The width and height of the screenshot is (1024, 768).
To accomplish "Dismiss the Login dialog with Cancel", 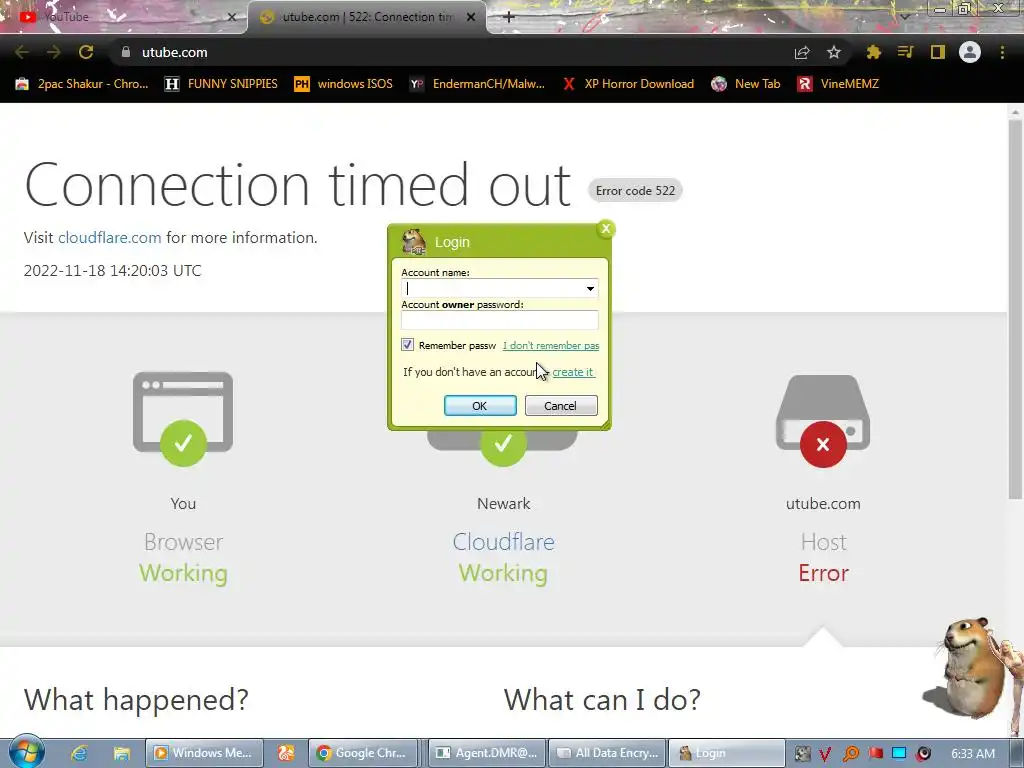I will click(x=561, y=406).
